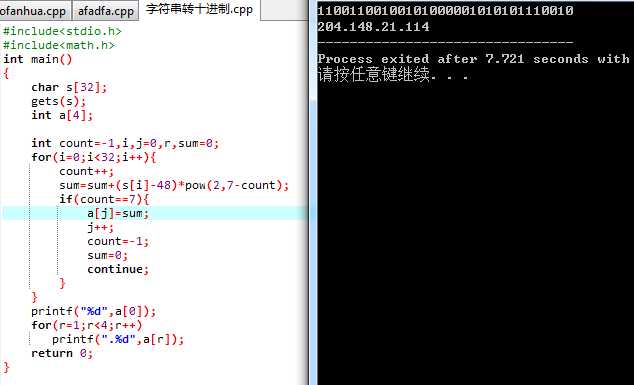
Task: Switch to the afadfa.cpp tab
Action: (106, 11)
